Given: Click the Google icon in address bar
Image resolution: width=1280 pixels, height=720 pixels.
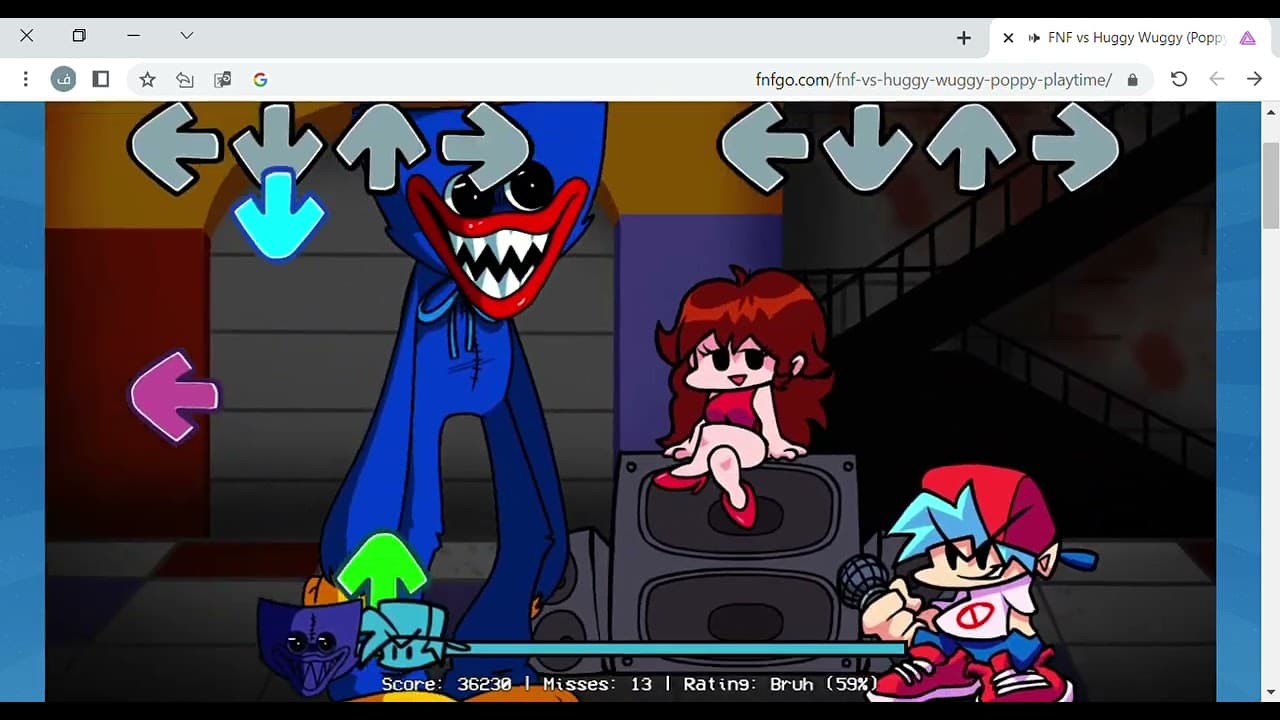Looking at the screenshot, I should click(x=260, y=79).
